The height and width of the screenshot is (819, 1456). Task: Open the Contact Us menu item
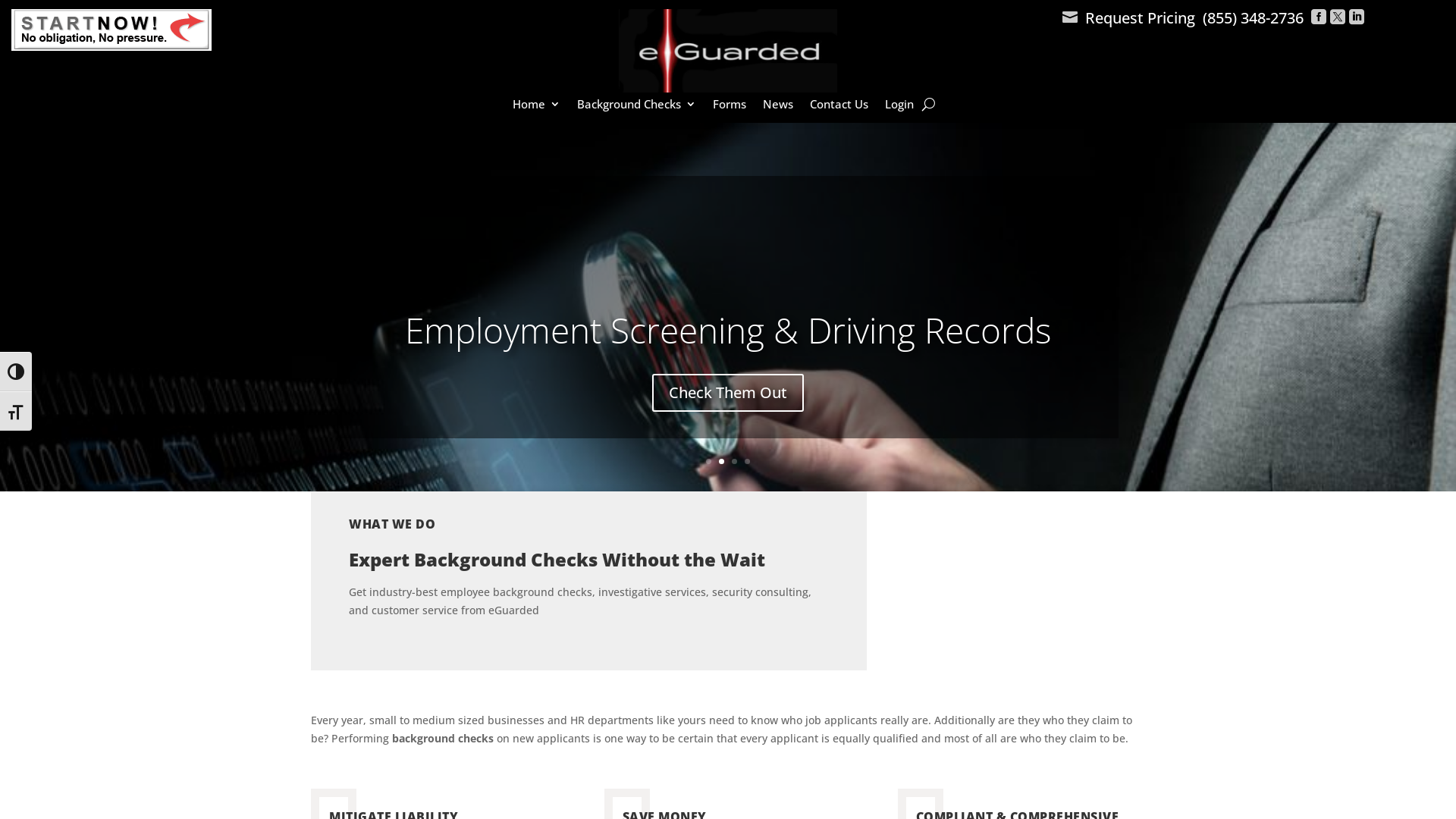click(x=838, y=103)
